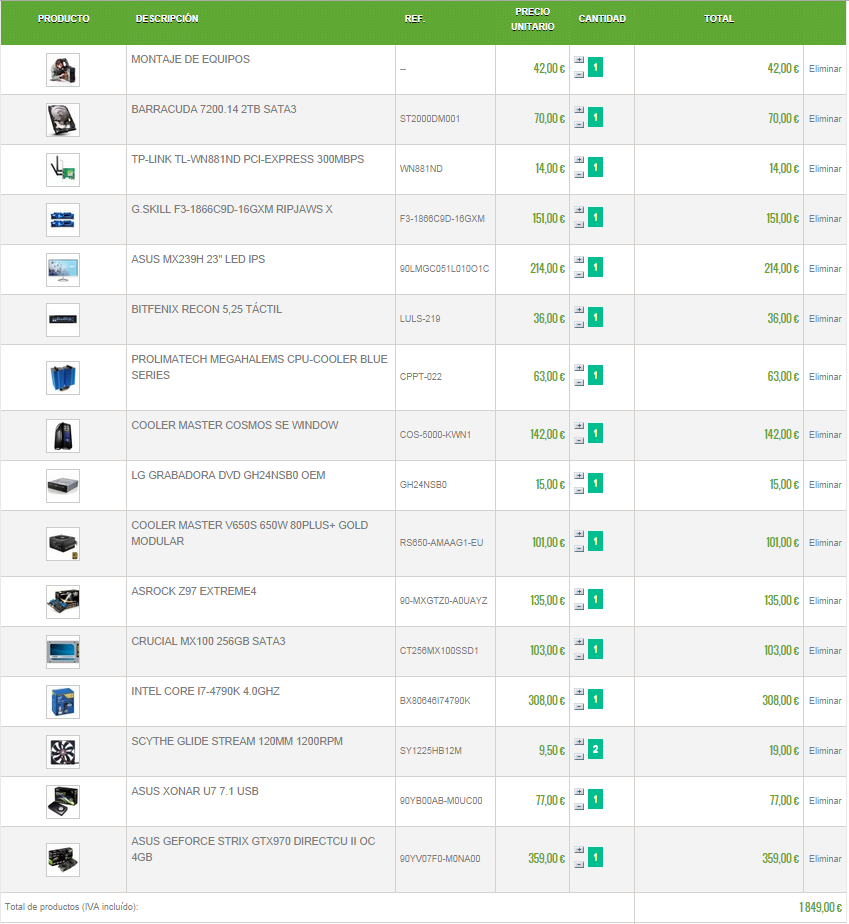Decrease quantity of ASUS MX239H monitor
Image resolution: width=849 pixels, height=924 pixels.
click(x=579, y=275)
